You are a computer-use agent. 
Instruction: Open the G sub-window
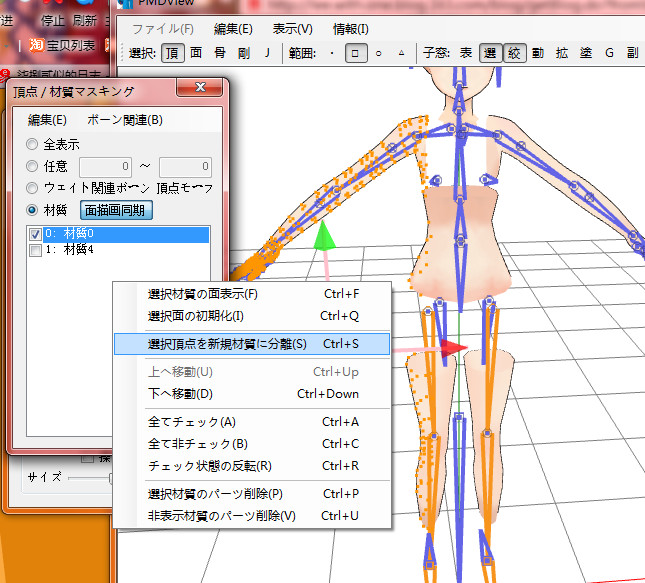609,53
